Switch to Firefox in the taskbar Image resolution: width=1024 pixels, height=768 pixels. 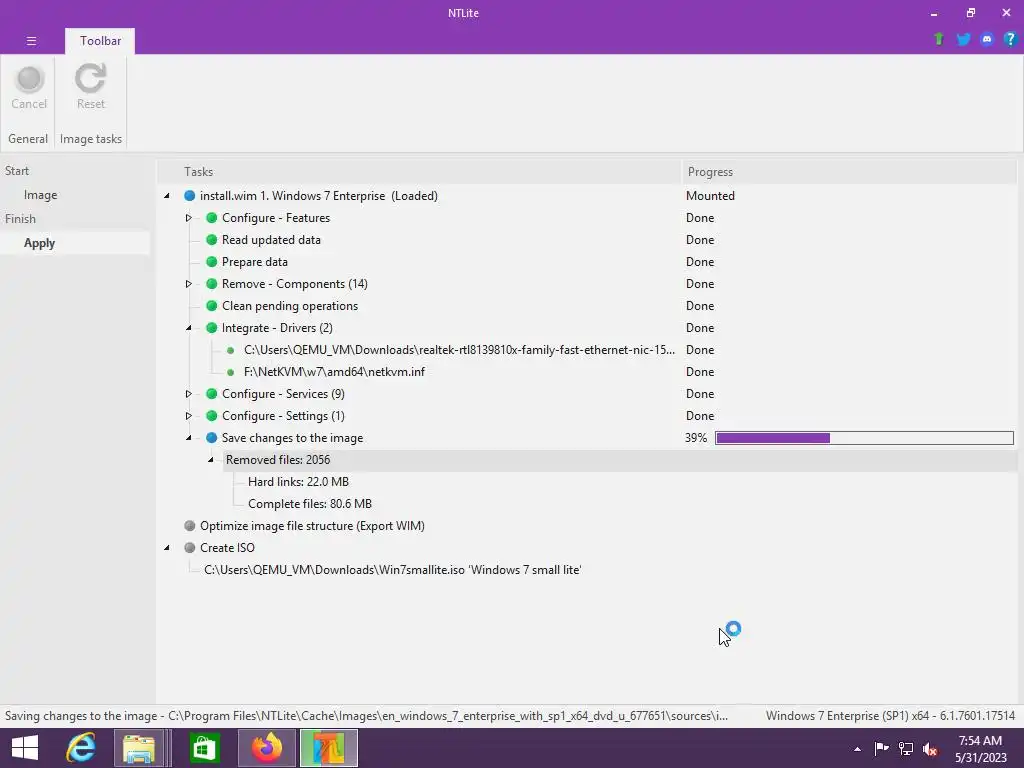(x=266, y=748)
